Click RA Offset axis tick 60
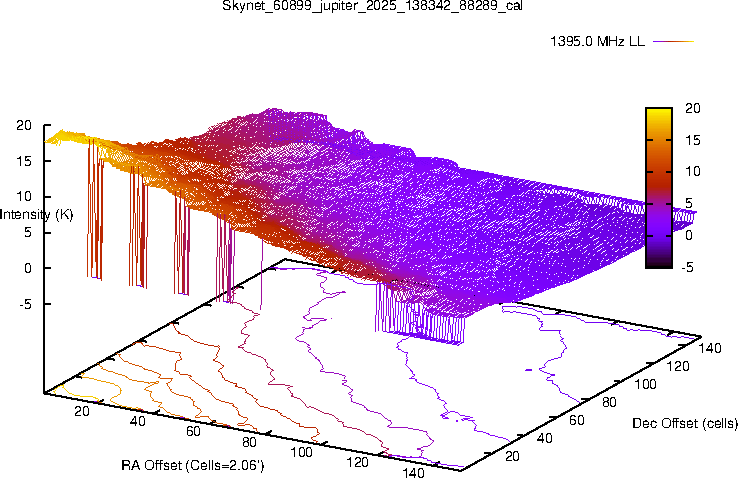The width and height of the screenshot is (738, 478). click(193, 431)
